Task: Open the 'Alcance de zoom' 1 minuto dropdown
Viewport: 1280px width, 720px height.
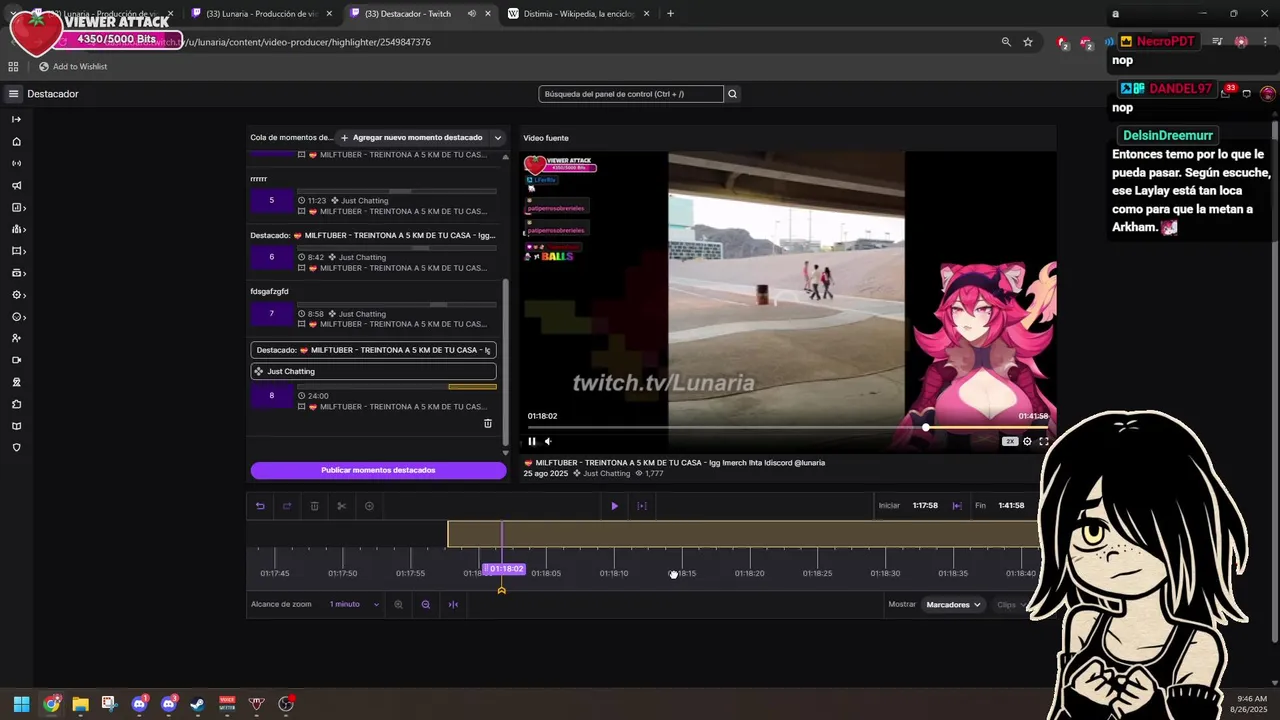Action: coord(355,604)
